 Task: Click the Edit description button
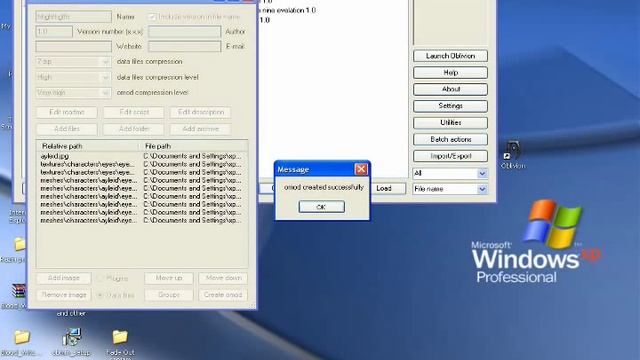click(200, 112)
